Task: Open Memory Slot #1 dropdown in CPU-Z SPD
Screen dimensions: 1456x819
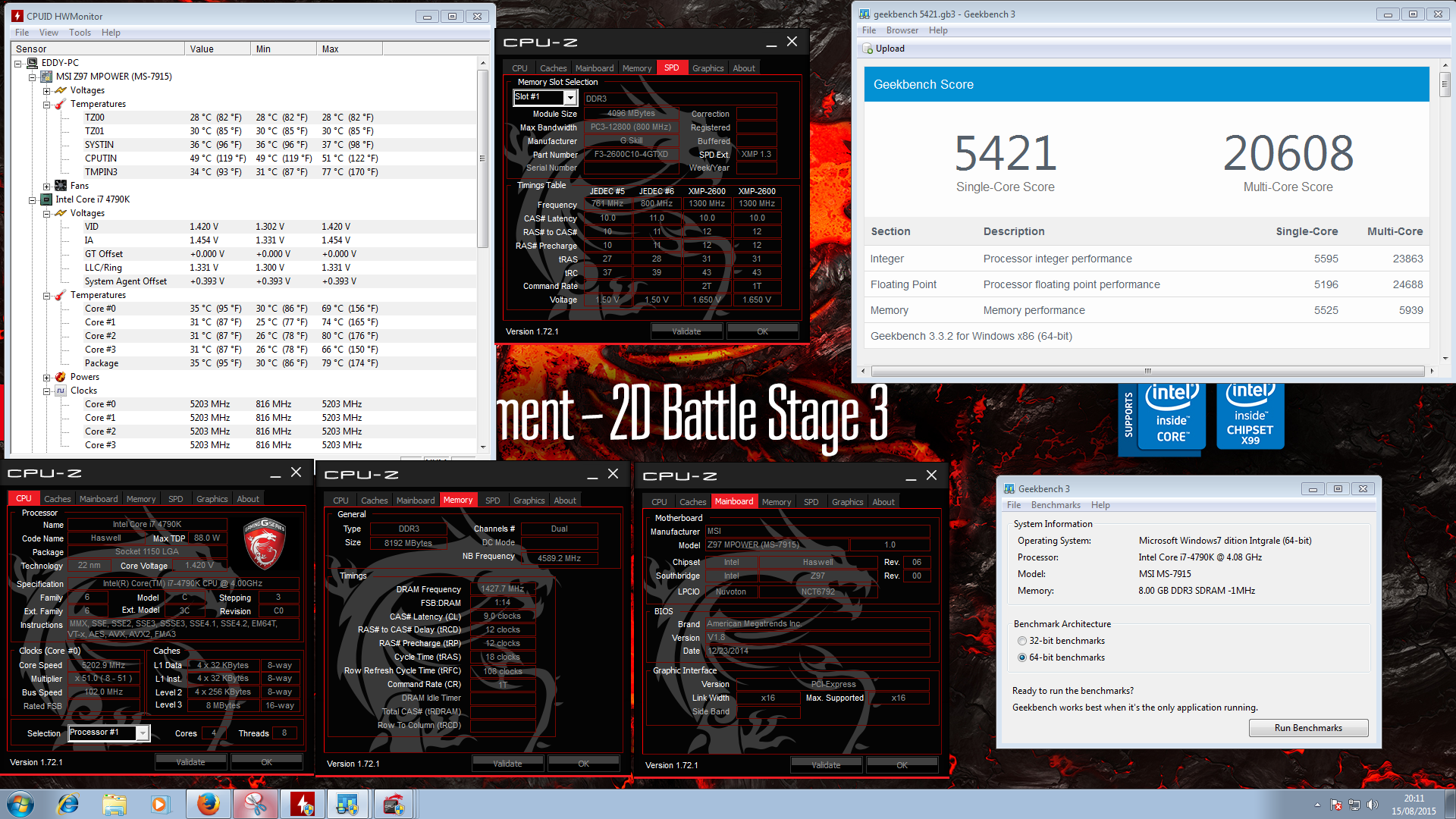Action: click(570, 97)
